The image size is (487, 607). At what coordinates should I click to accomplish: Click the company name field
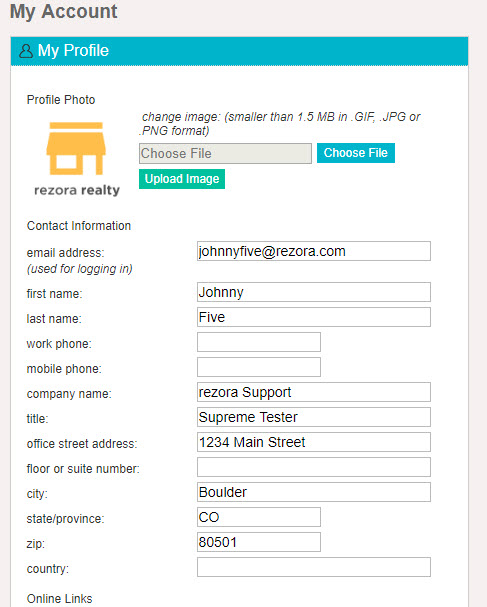point(314,392)
